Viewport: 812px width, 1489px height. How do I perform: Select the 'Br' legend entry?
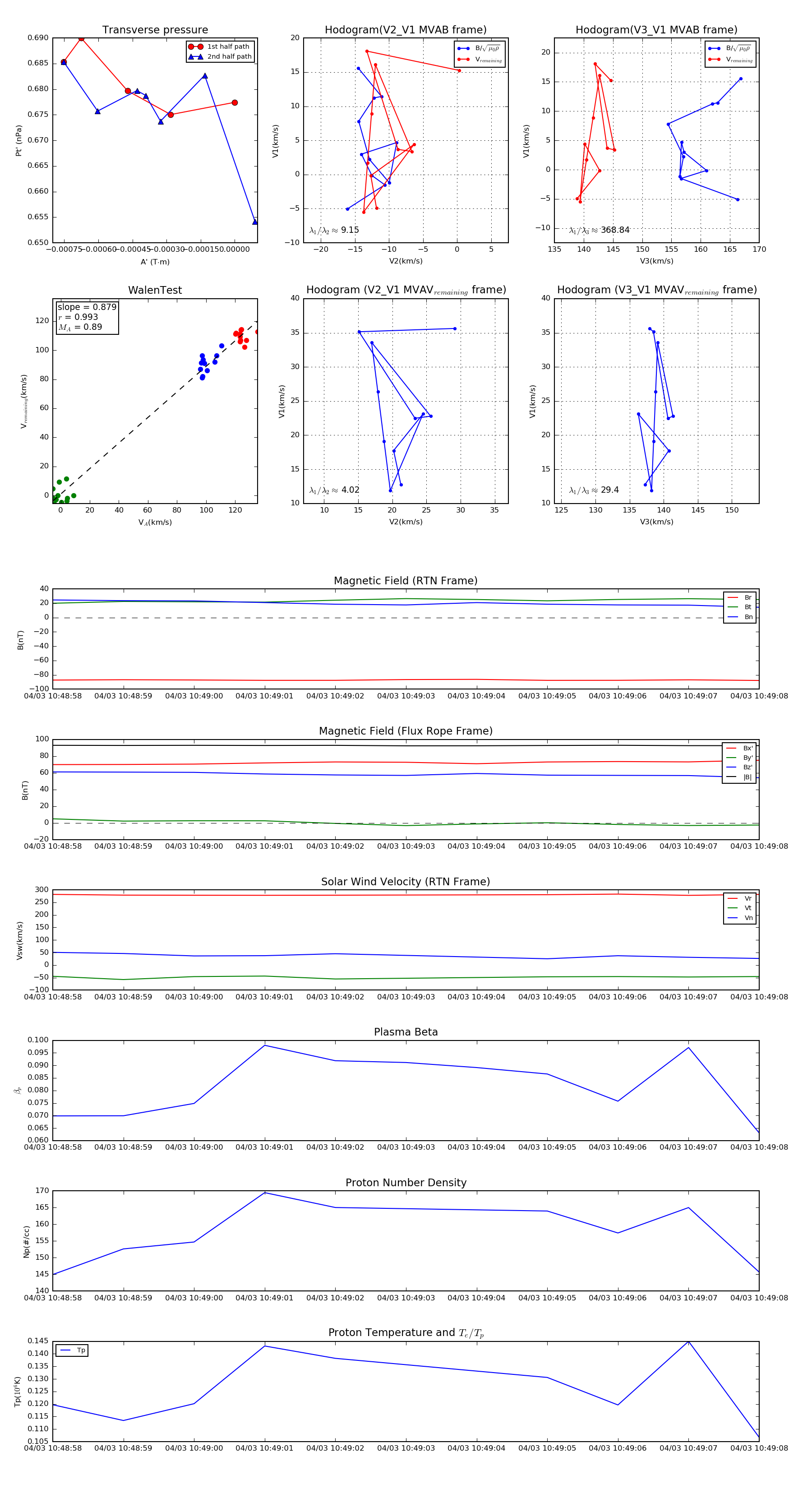pyautogui.click(x=740, y=598)
